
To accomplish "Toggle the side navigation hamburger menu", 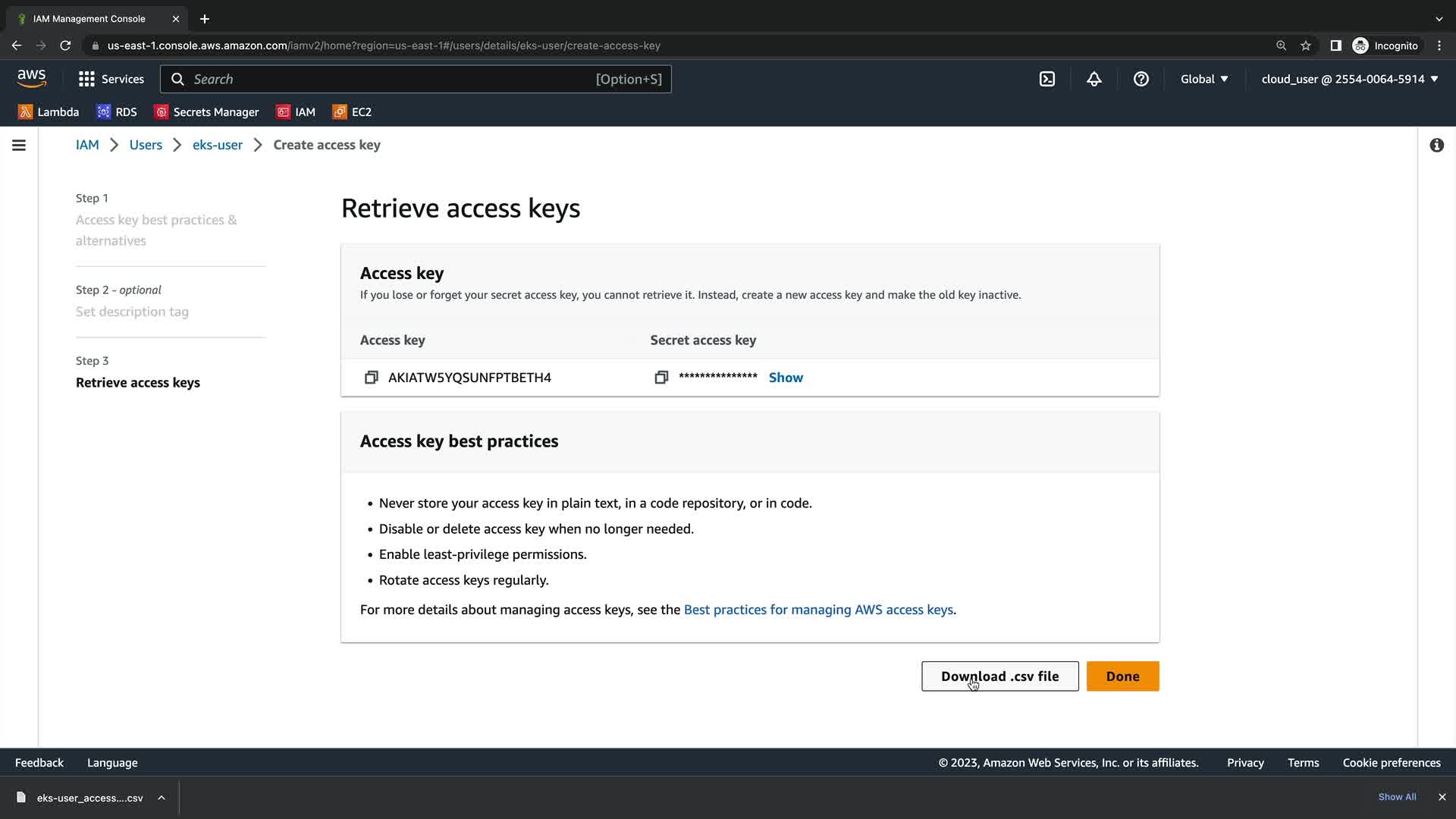I will click(19, 145).
